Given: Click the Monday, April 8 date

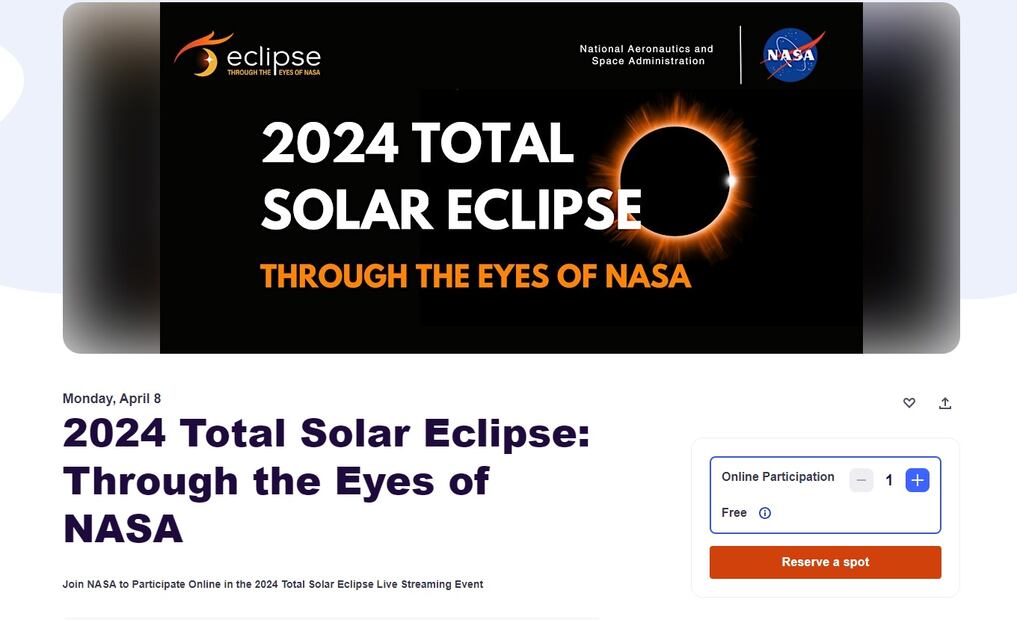Looking at the screenshot, I should [x=112, y=398].
